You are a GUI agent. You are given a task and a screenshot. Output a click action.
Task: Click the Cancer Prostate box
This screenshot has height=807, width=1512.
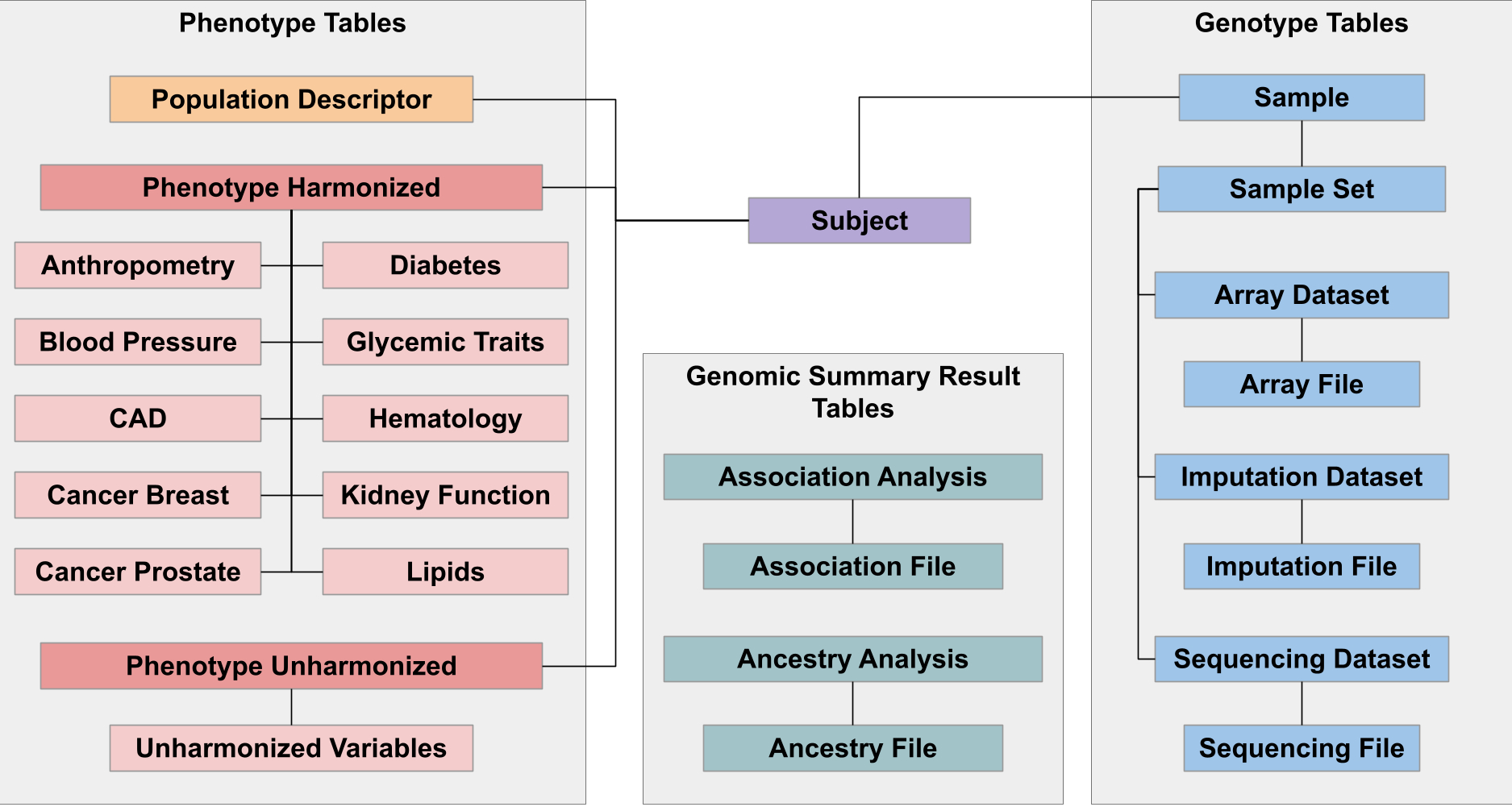pyautogui.click(x=138, y=572)
